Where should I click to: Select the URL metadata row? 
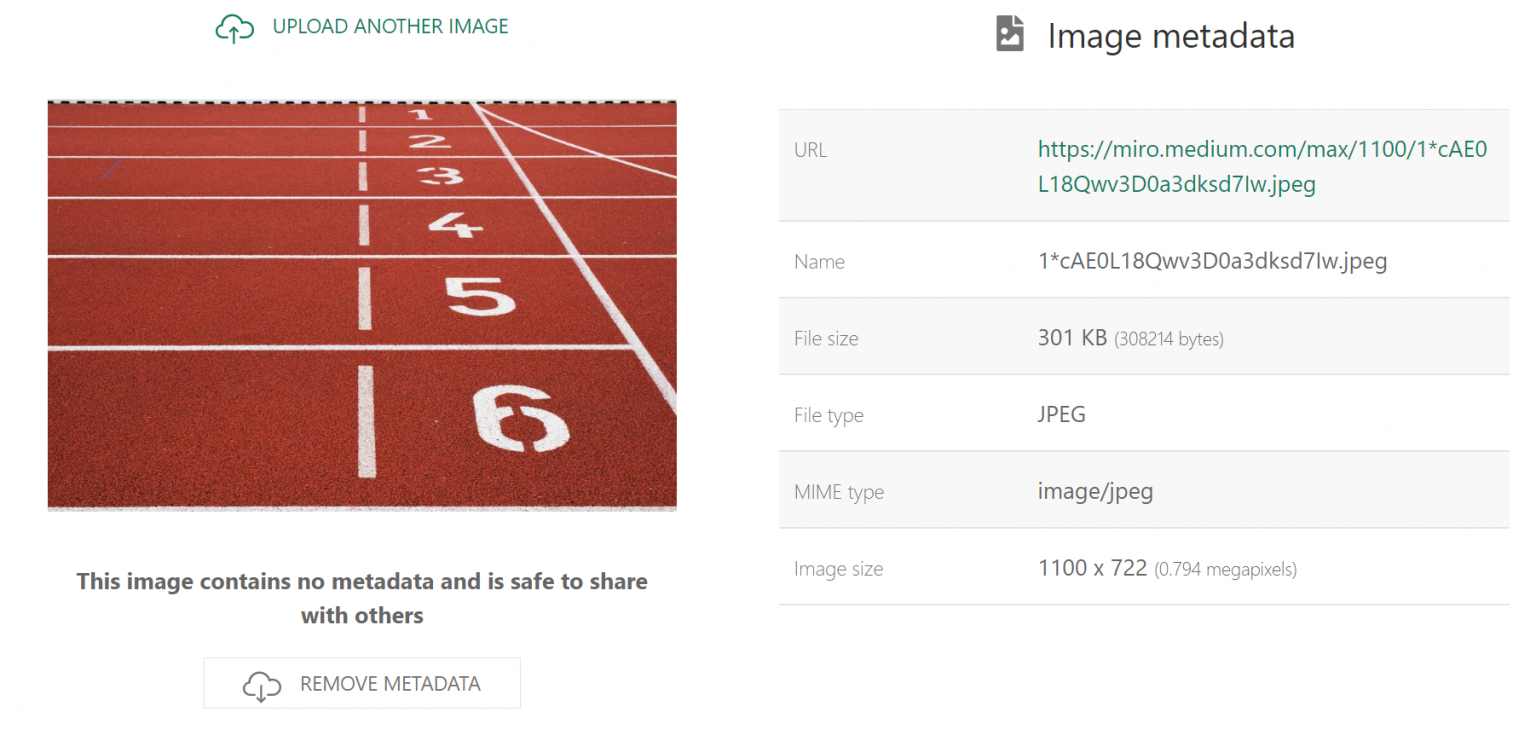1144,166
